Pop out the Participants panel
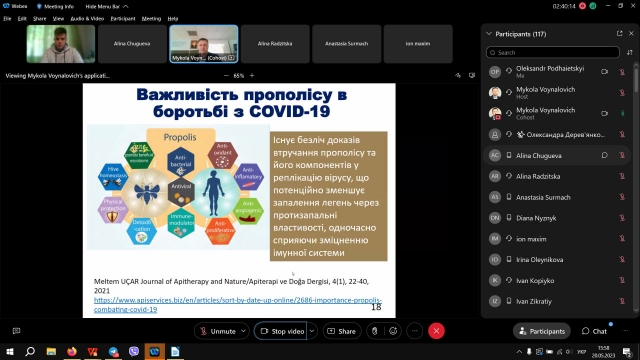This screenshot has height=360, width=640. 620,34
